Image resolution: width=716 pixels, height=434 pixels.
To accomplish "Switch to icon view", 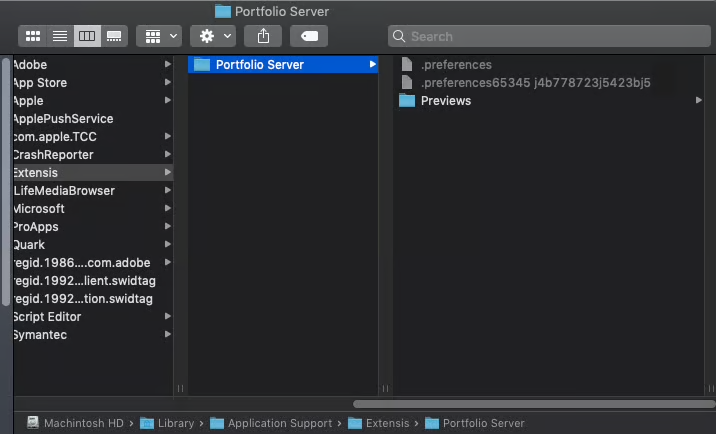I will coord(32,36).
